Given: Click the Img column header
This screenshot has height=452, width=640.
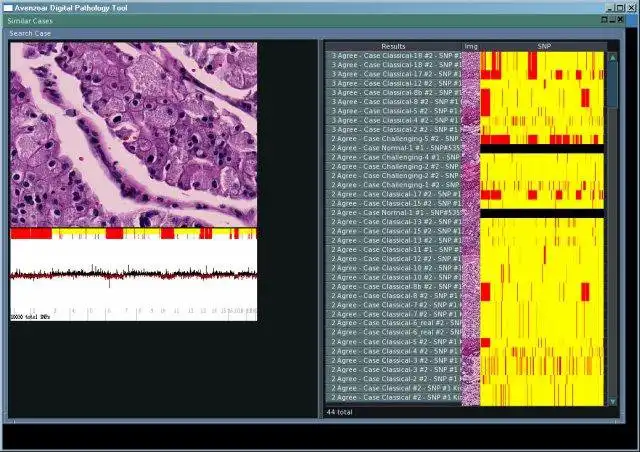Looking at the screenshot, I should coord(471,46).
